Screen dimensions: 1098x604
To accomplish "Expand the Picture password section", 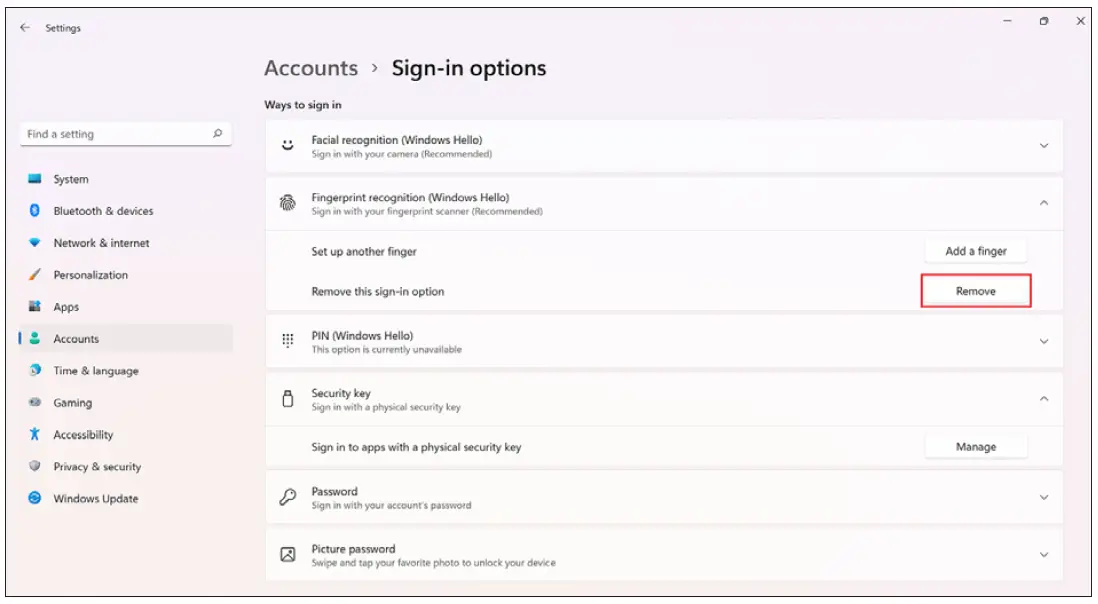I will pos(1043,555).
